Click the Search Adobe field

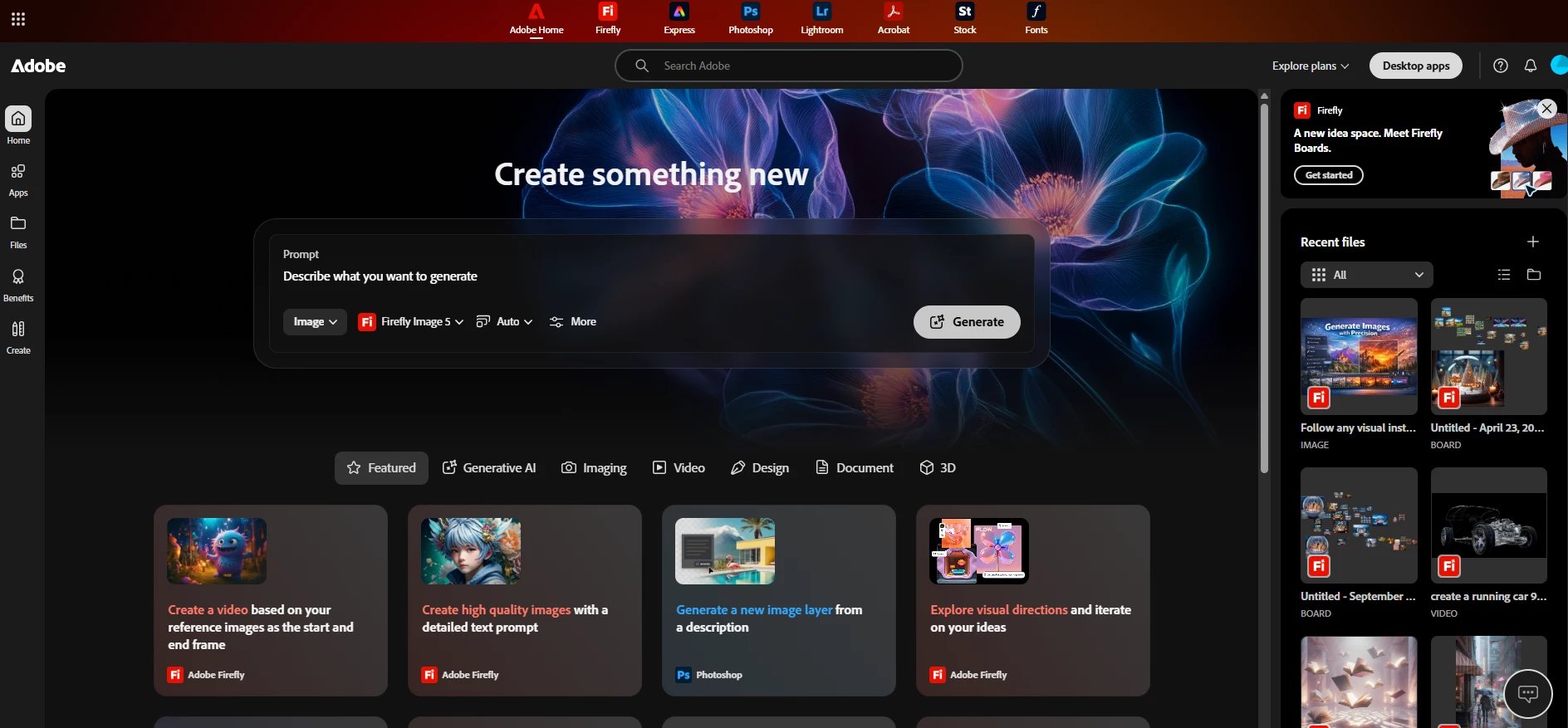click(x=789, y=66)
